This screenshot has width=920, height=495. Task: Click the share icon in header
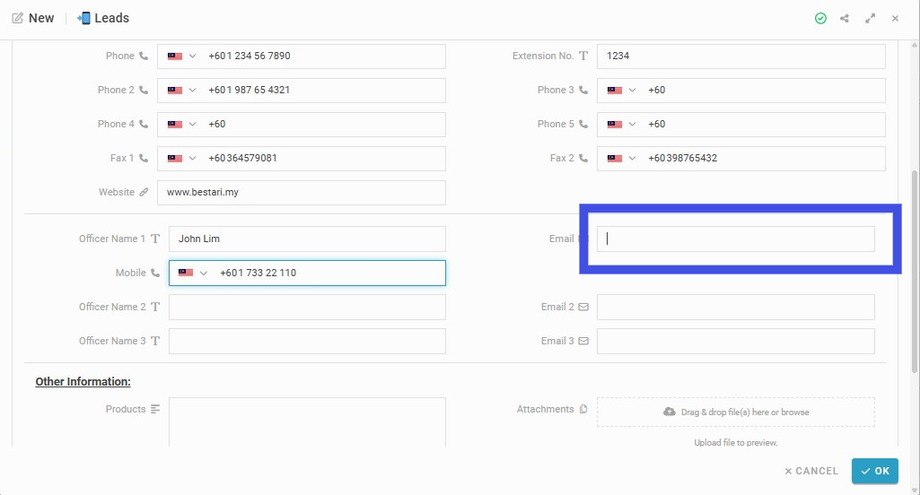(x=845, y=18)
